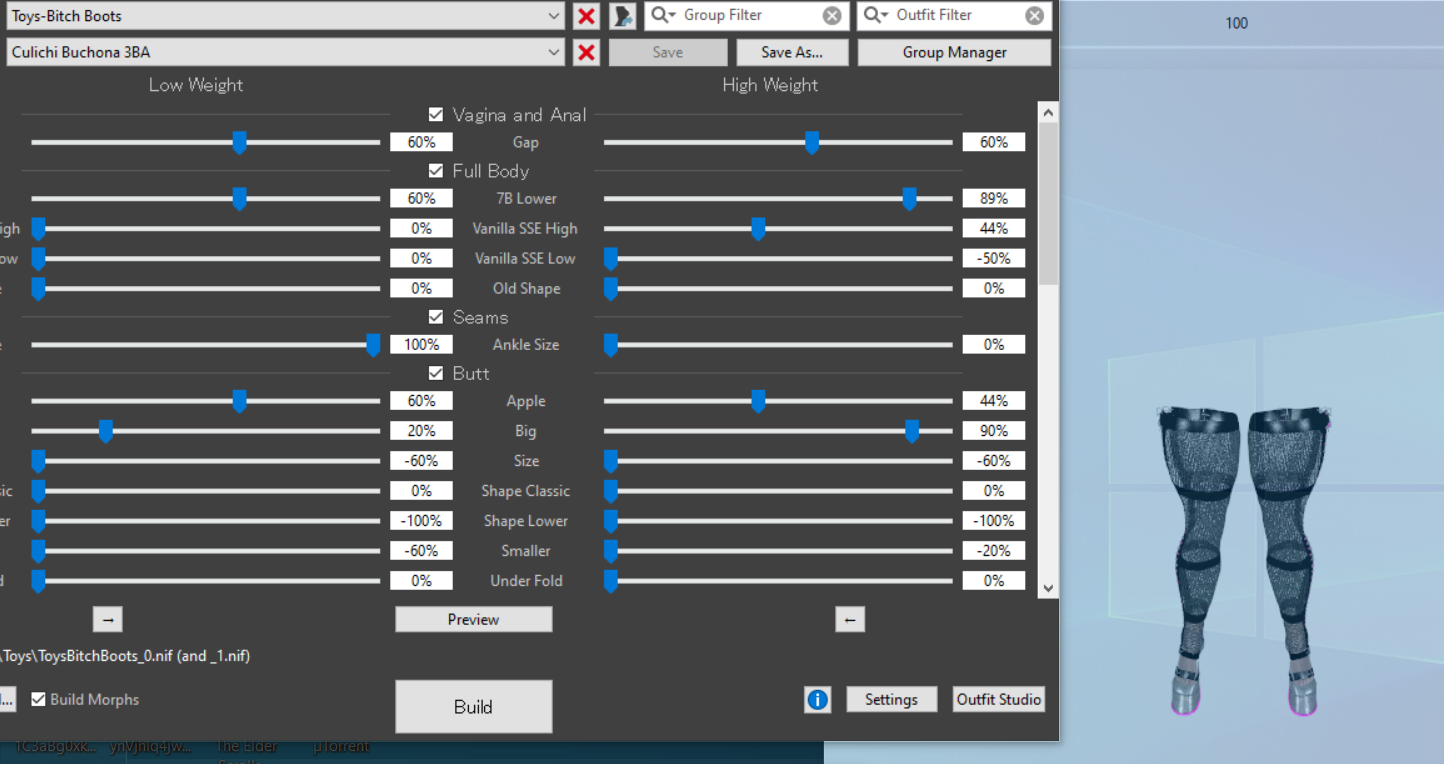Open the Group Manager

coord(954,52)
